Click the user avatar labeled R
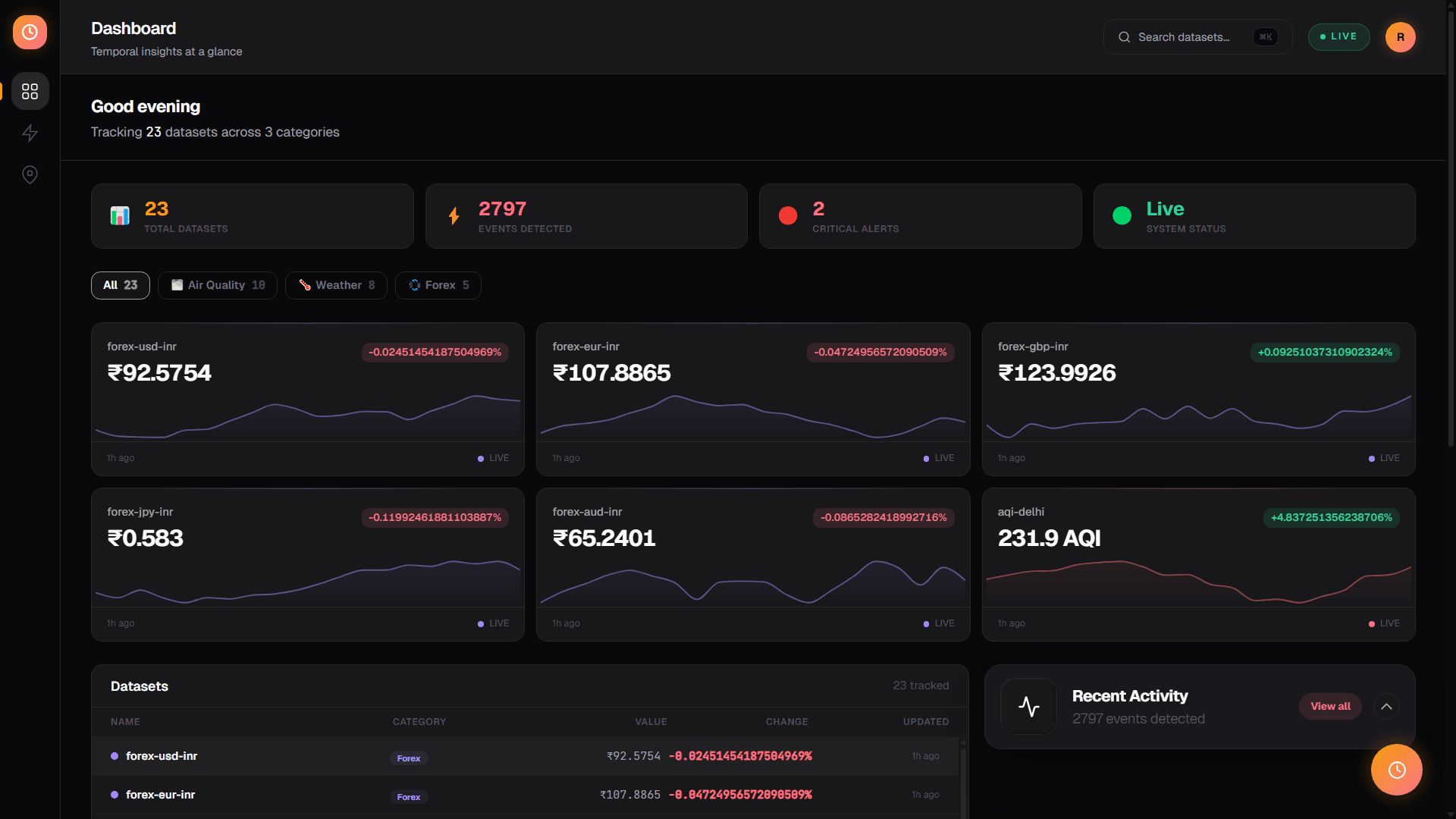This screenshot has height=819, width=1456. [x=1400, y=37]
